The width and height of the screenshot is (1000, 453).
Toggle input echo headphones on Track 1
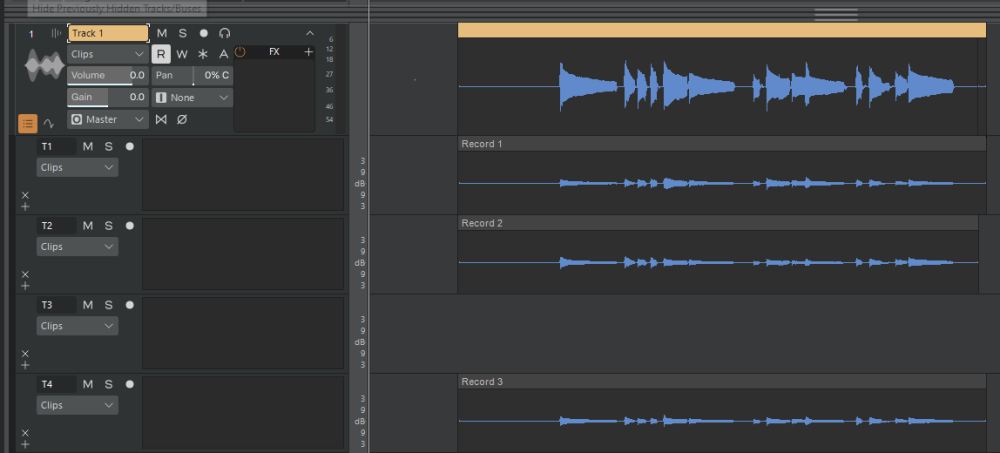[x=224, y=33]
